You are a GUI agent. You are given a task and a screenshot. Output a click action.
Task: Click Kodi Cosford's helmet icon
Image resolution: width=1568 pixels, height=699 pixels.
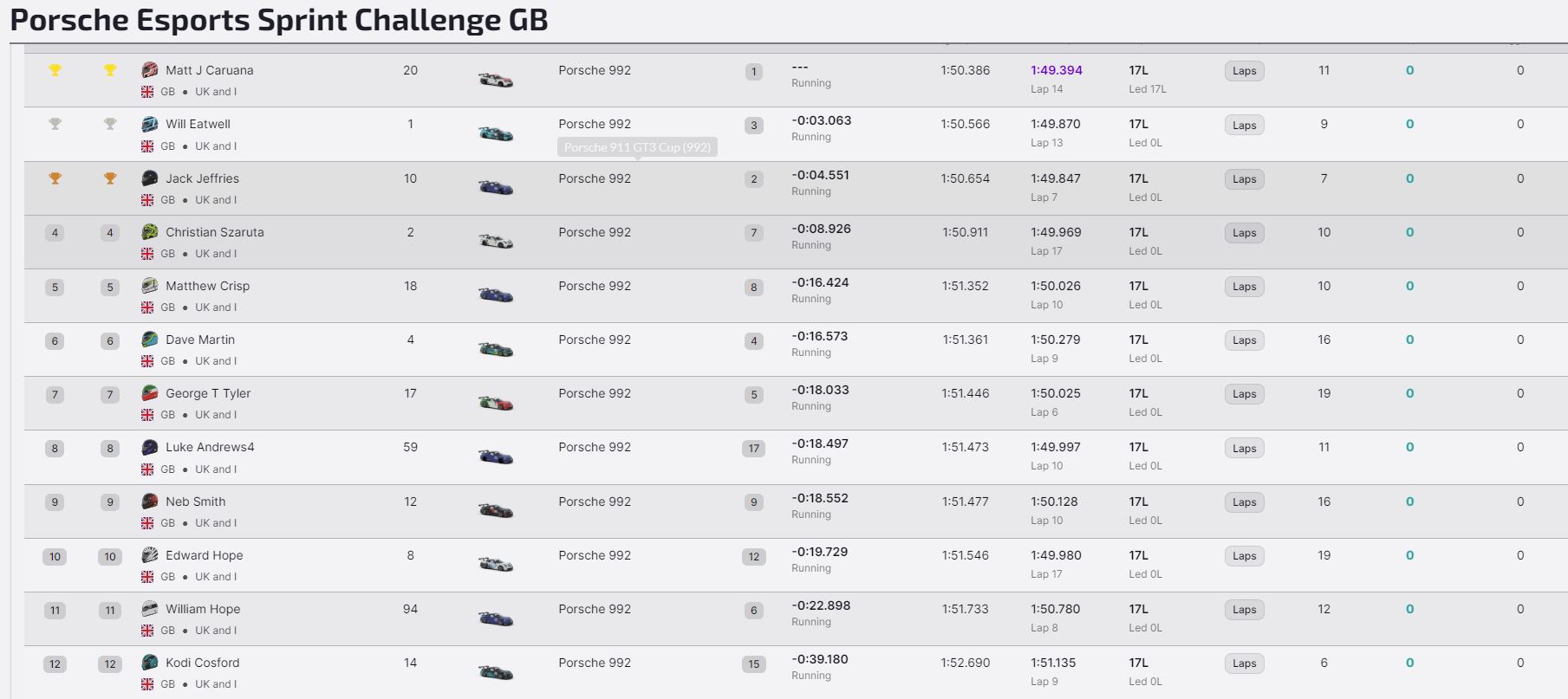tap(150, 663)
